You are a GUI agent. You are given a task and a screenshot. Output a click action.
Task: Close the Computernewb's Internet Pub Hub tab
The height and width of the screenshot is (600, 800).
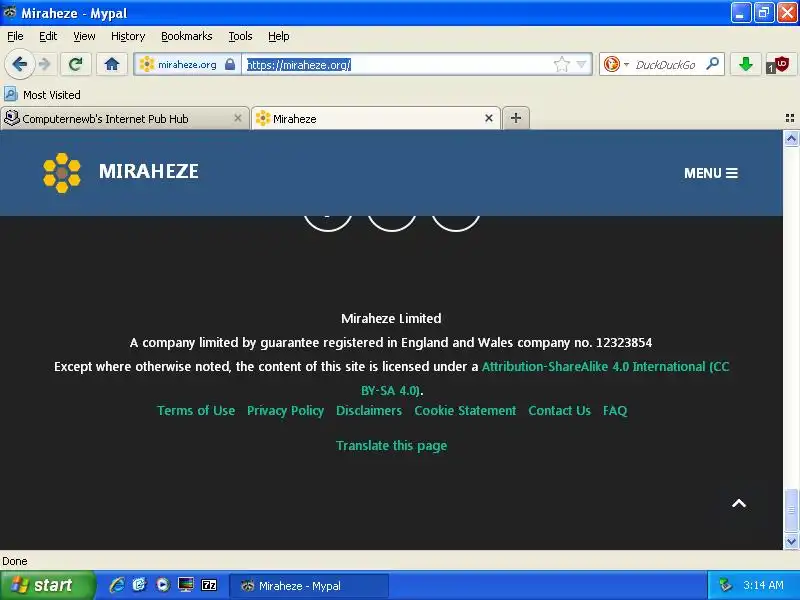238,118
